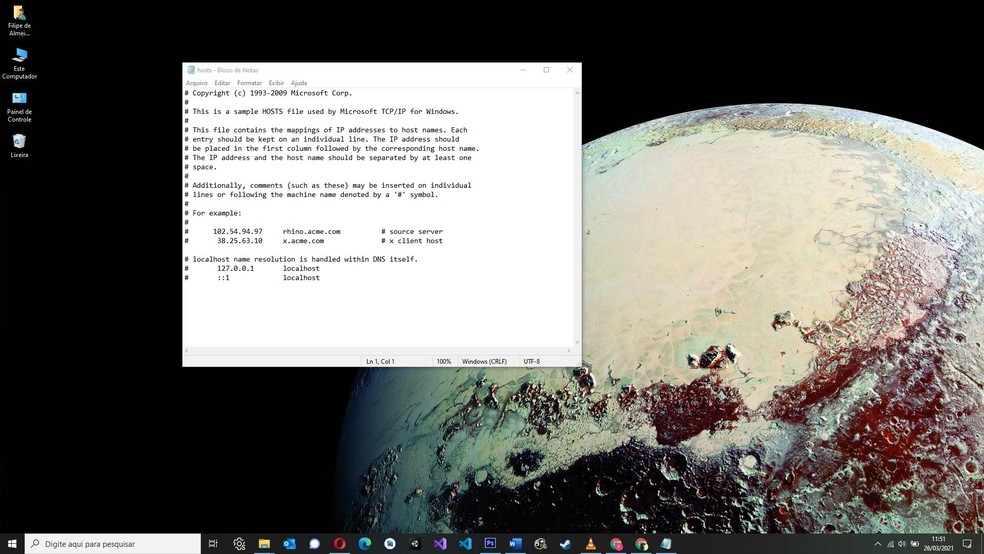Open the Arquivo menu in Notepad
The height and width of the screenshot is (554, 984).
[196, 83]
